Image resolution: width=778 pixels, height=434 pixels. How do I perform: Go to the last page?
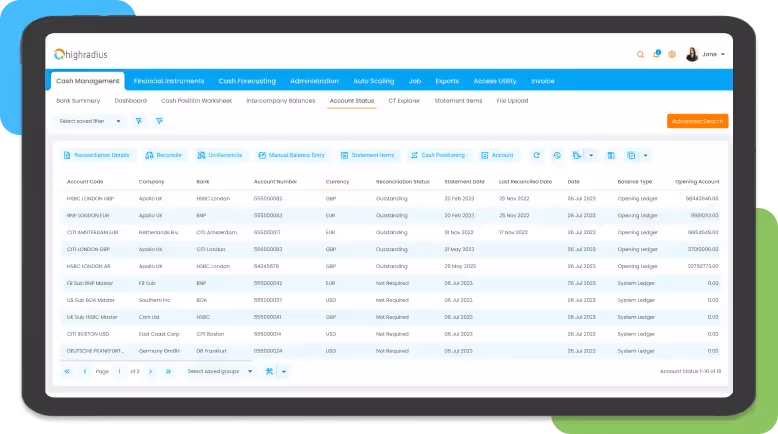click(x=168, y=372)
